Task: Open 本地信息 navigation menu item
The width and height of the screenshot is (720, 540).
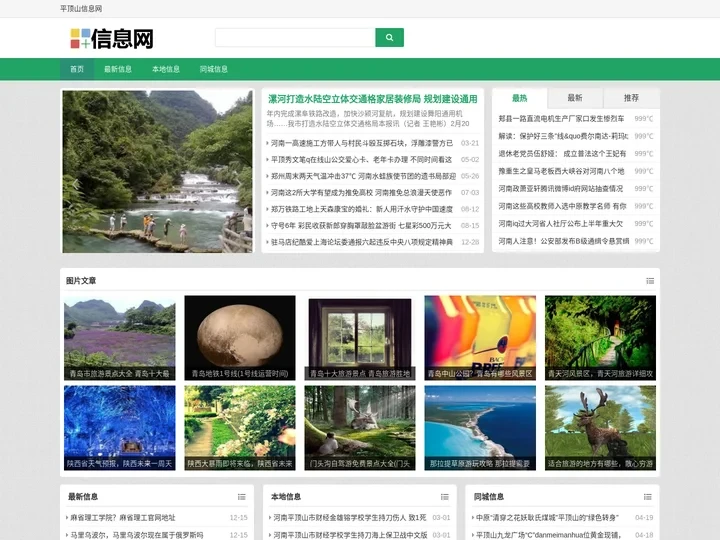Action: pyautogui.click(x=166, y=69)
